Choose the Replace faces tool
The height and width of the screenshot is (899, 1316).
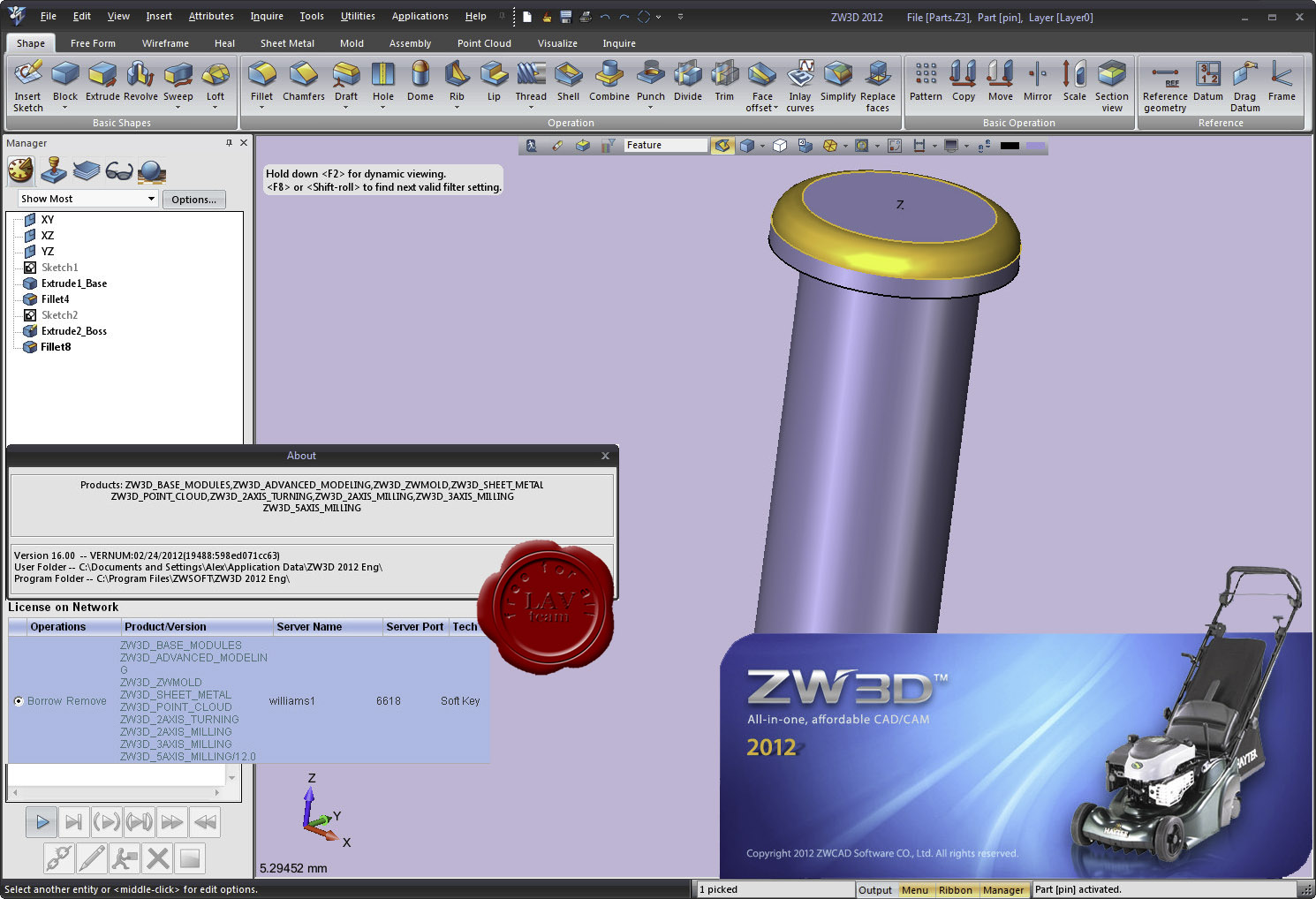tap(878, 86)
